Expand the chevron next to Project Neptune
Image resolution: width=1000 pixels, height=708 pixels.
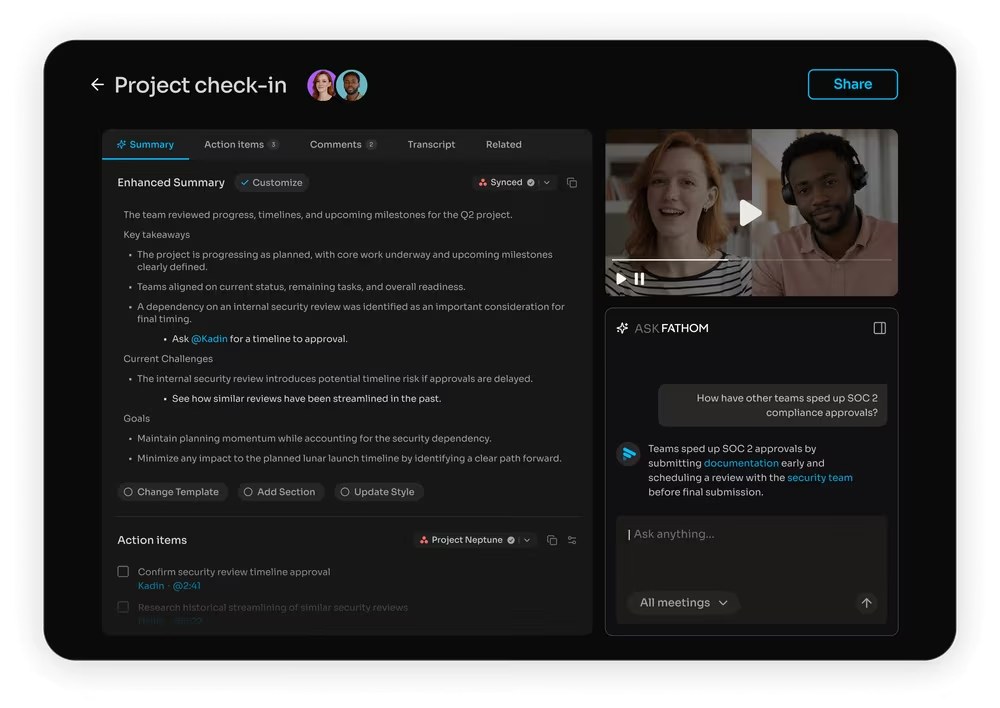(527, 540)
